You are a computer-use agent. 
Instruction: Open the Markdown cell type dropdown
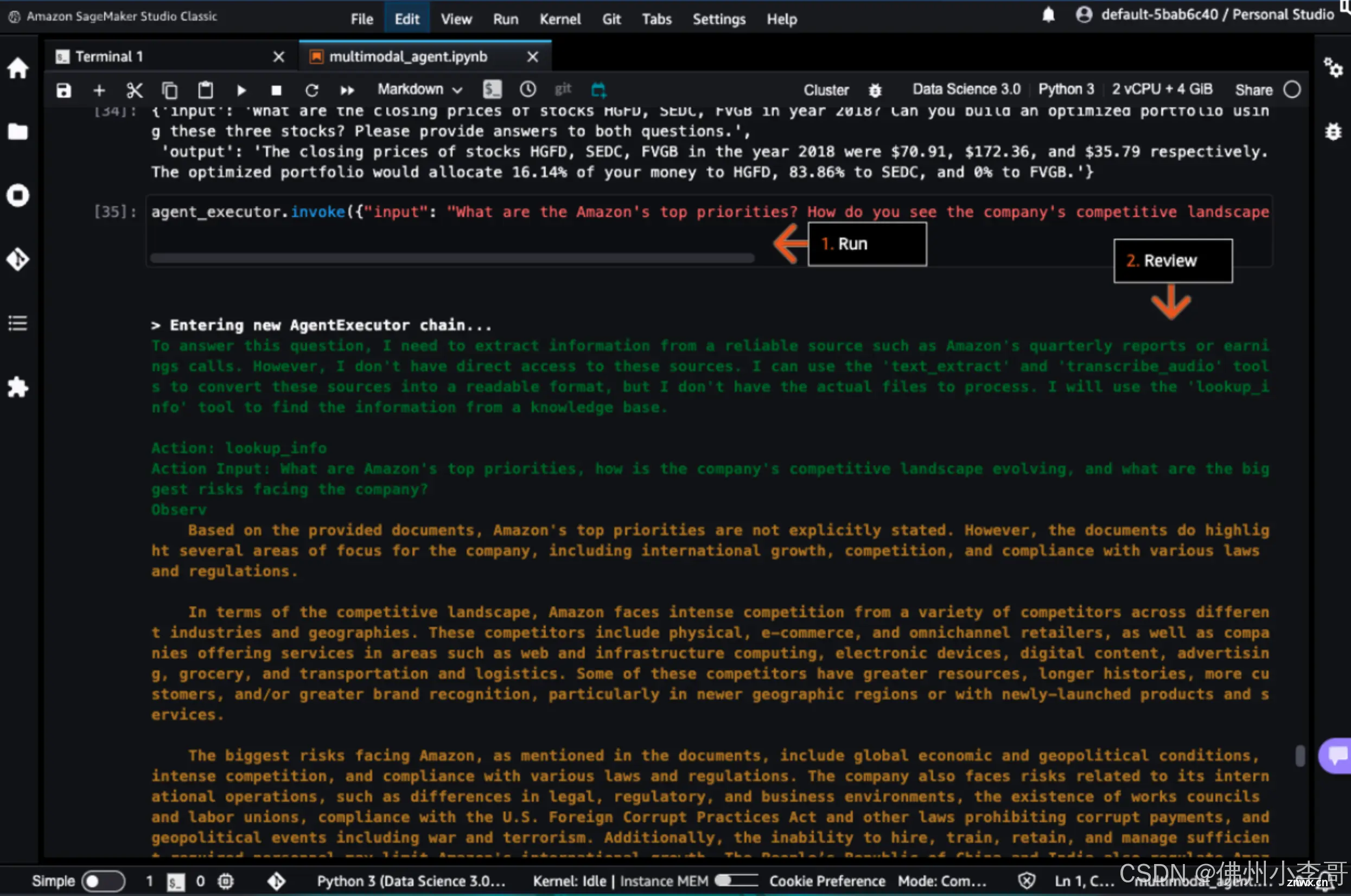point(419,89)
